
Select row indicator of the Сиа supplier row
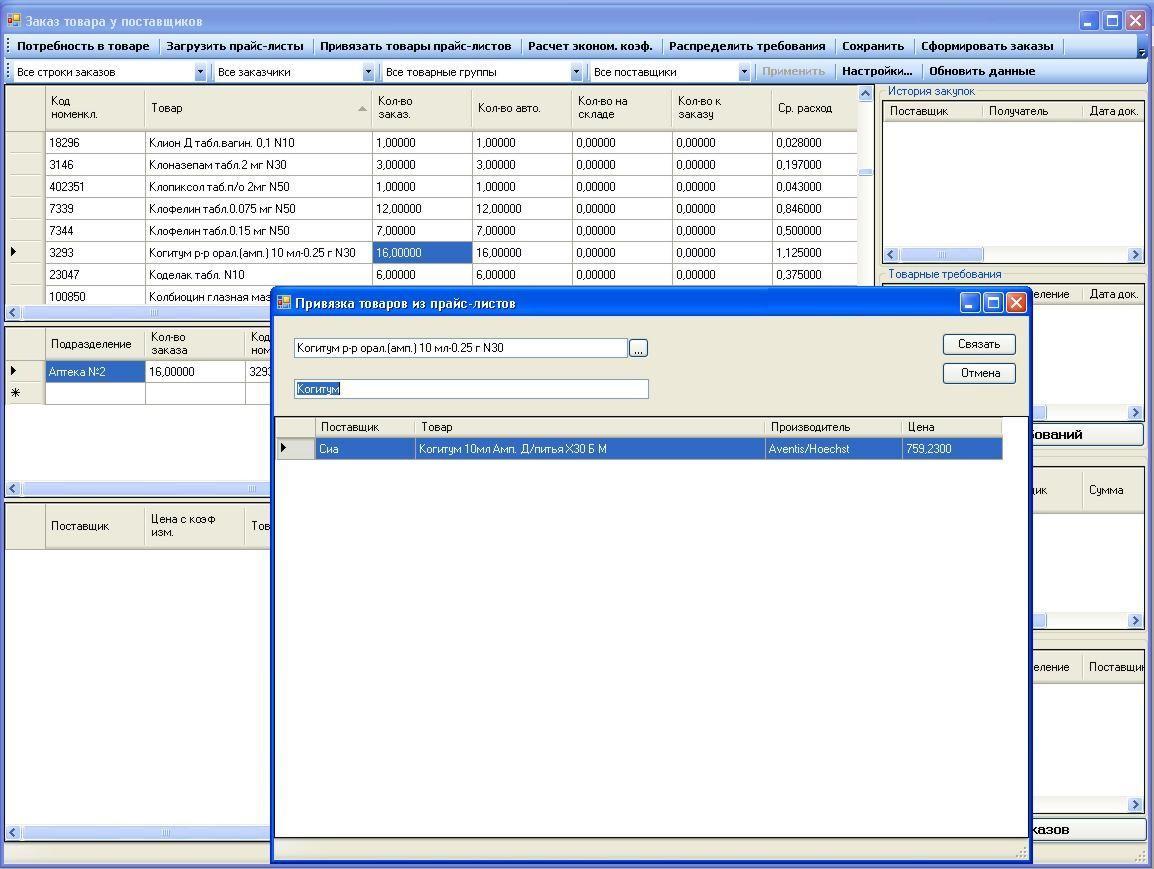click(295, 449)
